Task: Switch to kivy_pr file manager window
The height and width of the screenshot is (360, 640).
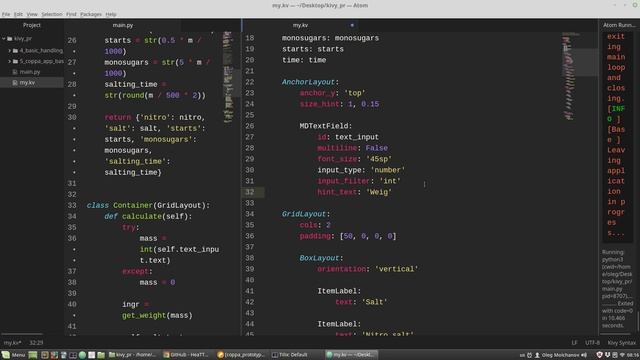Action: 132,355
